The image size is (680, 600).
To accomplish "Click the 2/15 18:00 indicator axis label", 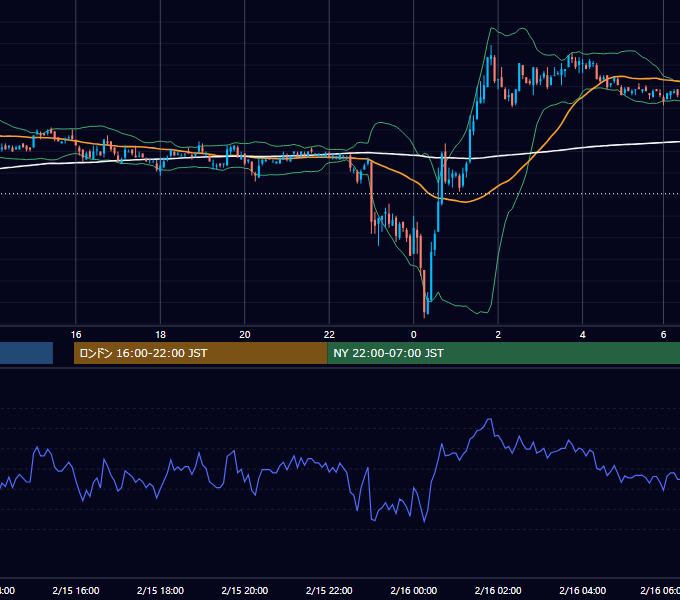I will (160, 590).
